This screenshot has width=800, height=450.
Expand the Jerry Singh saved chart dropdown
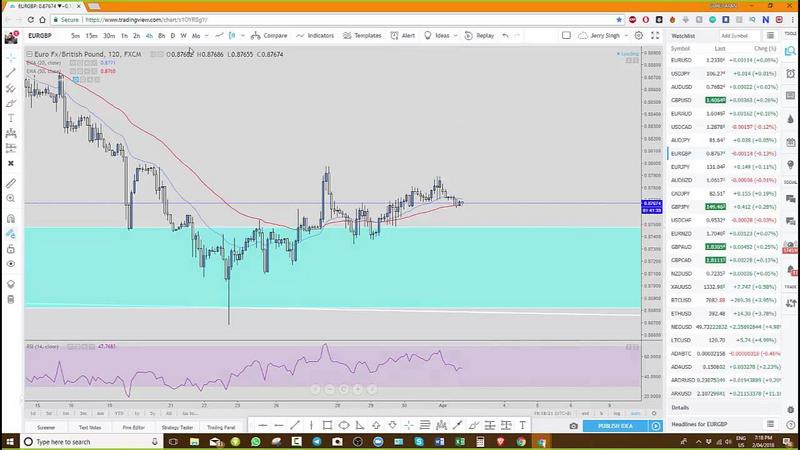[626, 36]
